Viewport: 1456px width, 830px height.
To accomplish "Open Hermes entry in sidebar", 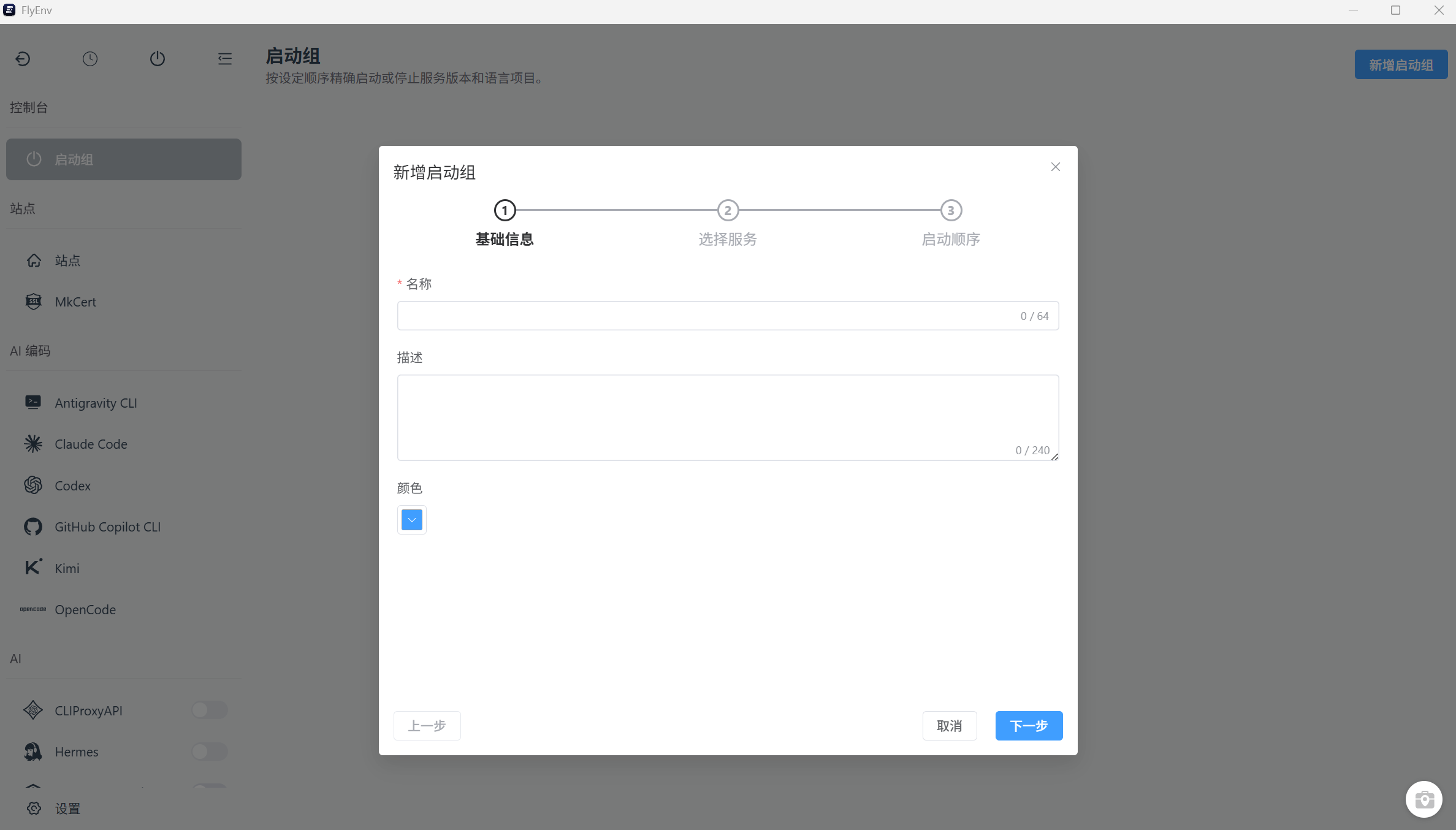I will click(x=76, y=752).
